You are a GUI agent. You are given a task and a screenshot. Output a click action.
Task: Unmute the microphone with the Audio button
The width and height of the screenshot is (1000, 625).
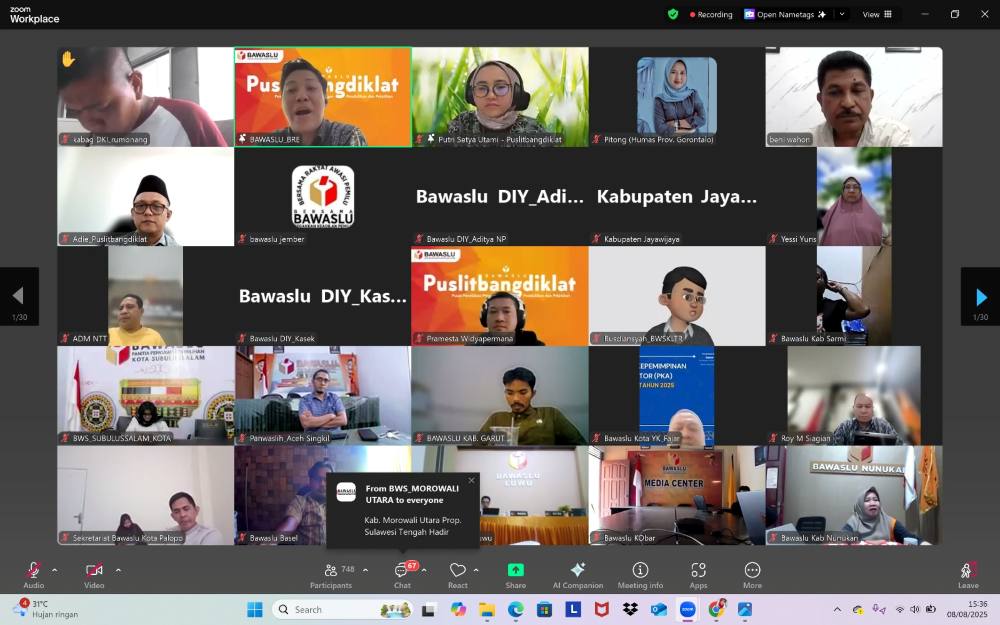coord(34,575)
